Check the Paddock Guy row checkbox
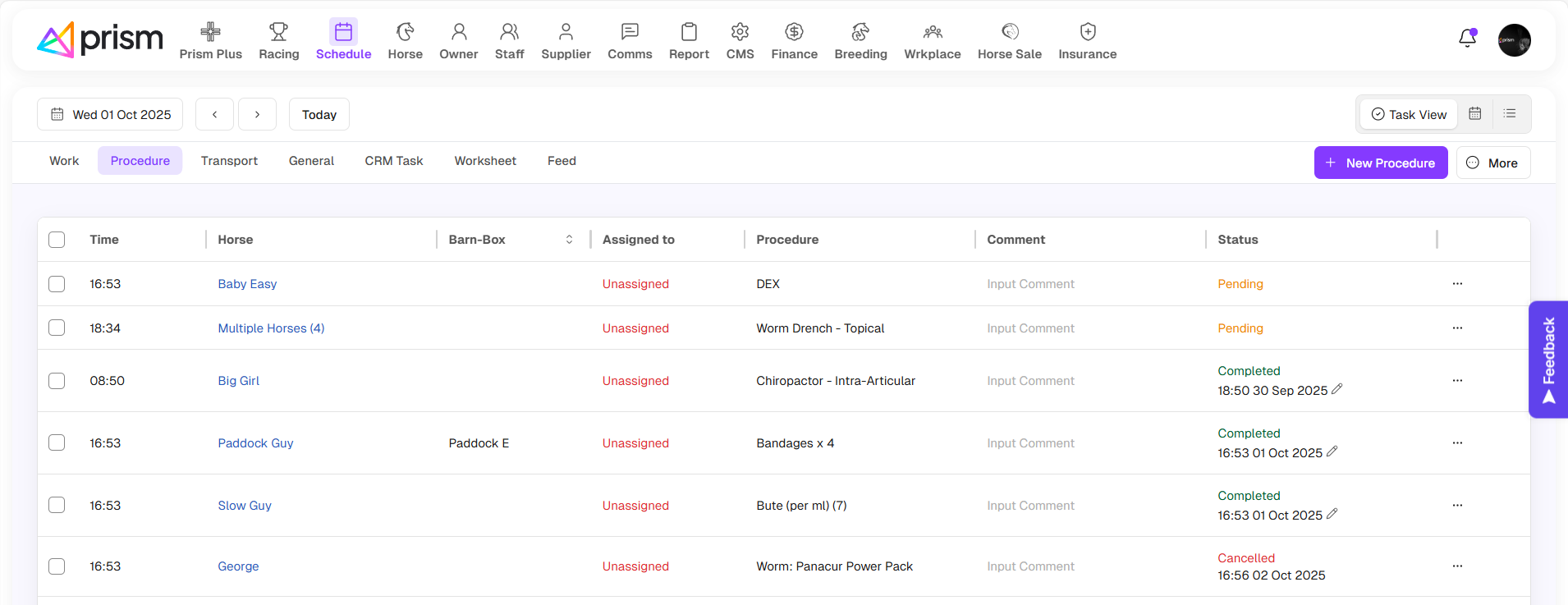Image resolution: width=1568 pixels, height=605 pixels. [57, 443]
